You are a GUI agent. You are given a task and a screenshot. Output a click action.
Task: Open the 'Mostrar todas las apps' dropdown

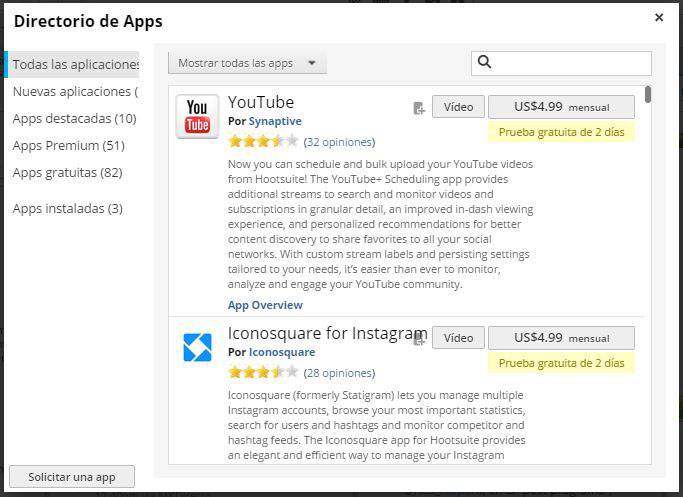coord(247,63)
